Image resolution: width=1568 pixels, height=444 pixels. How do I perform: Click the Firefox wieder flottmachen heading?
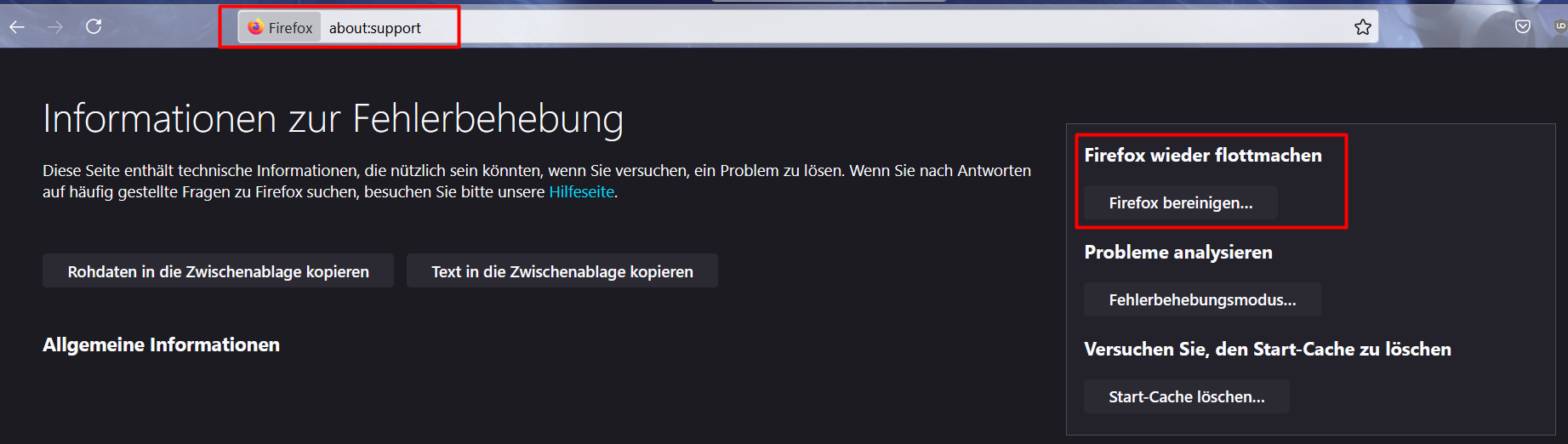pyautogui.click(x=1202, y=155)
